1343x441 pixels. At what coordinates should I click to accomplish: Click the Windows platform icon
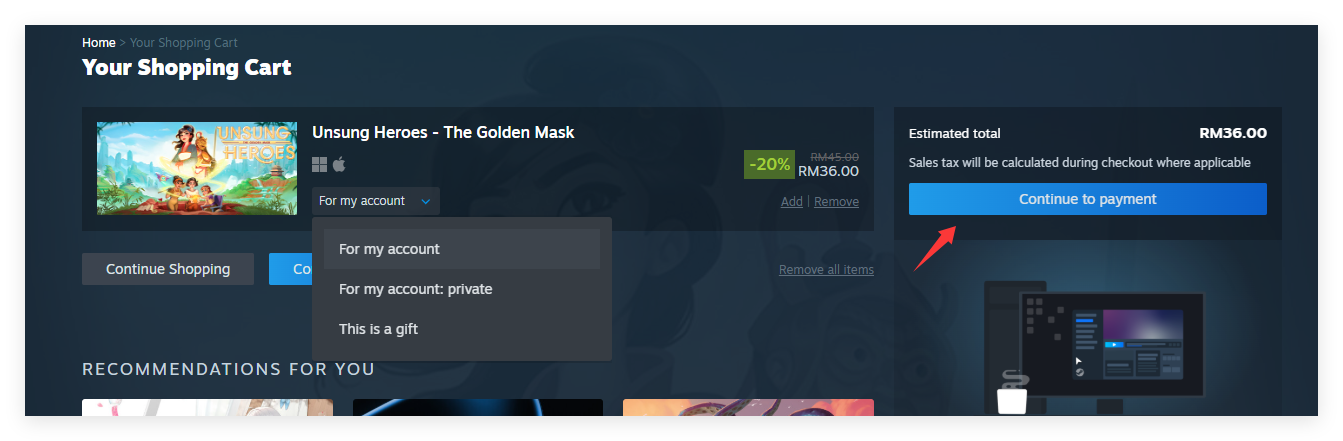[x=320, y=164]
